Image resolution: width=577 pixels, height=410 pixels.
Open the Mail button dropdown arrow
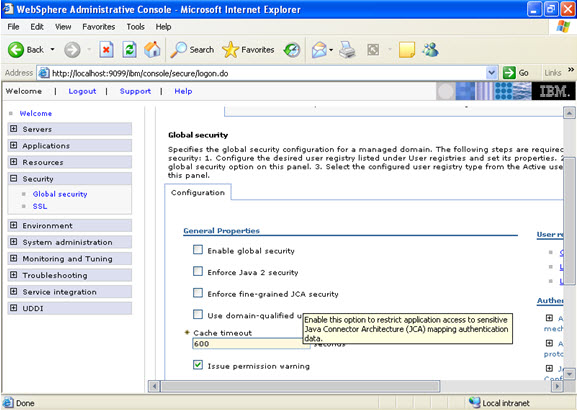click(331, 50)
